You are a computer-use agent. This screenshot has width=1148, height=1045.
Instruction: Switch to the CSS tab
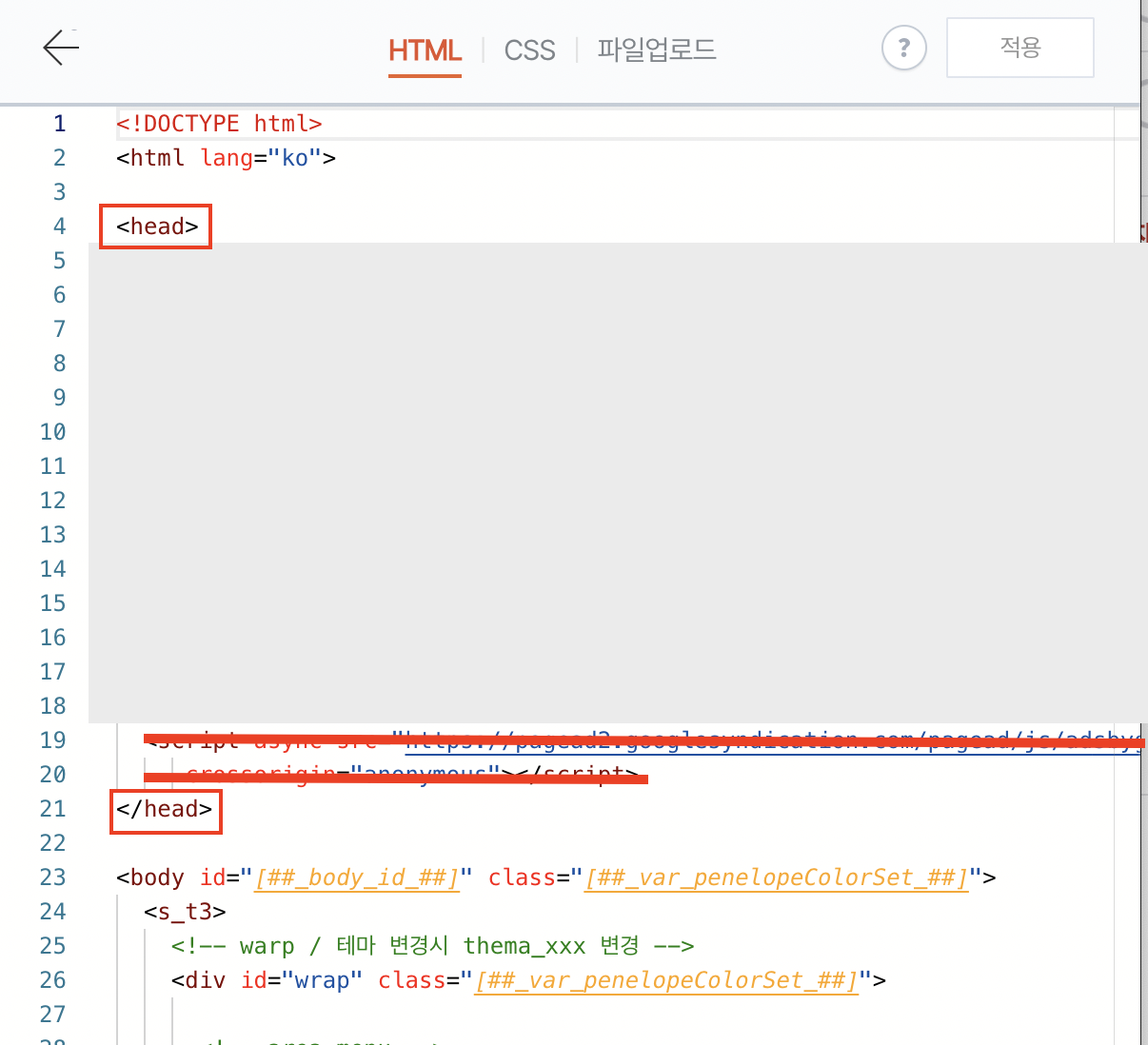(529, 50)
